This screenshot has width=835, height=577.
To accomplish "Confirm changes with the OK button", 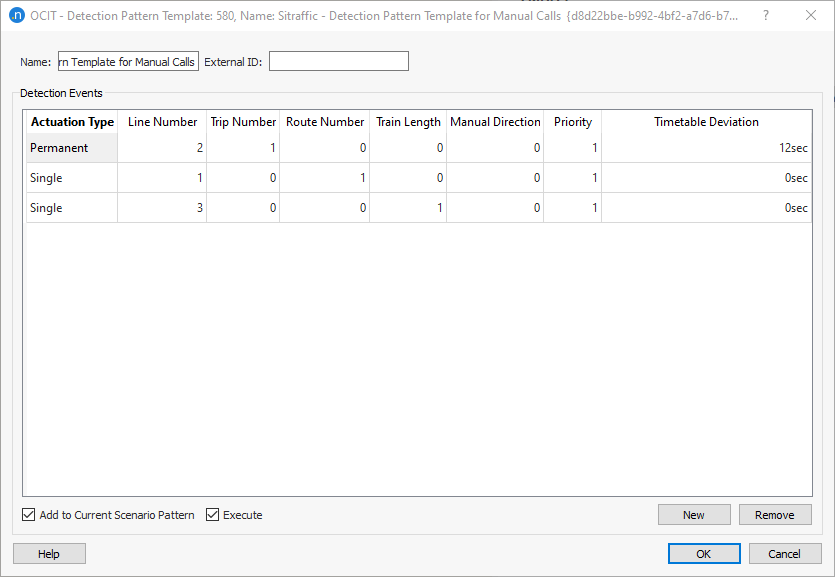I will click(x=704, y=553).
